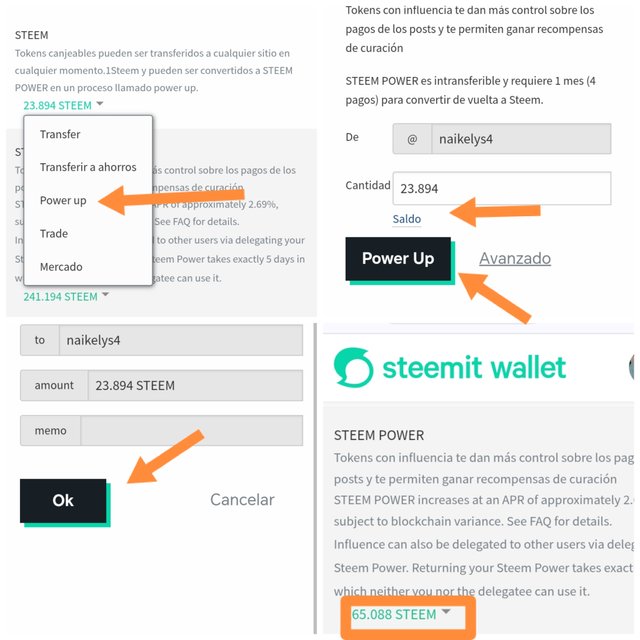Click the Saldo link under Cantidad

click(x=407, y=219)
